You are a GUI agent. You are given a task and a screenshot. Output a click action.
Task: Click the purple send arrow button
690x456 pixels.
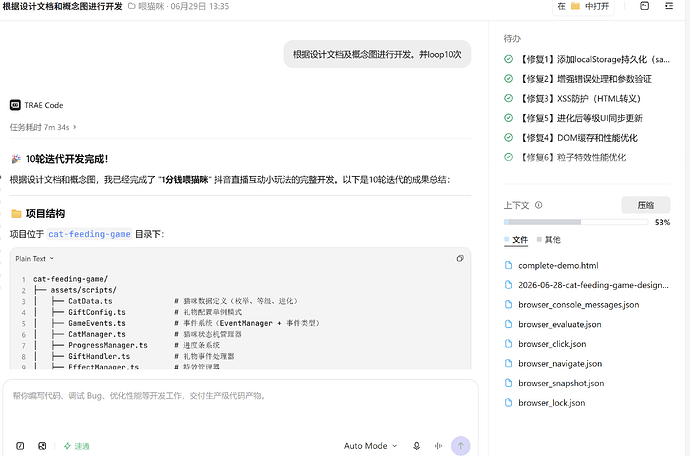(460, 446)
